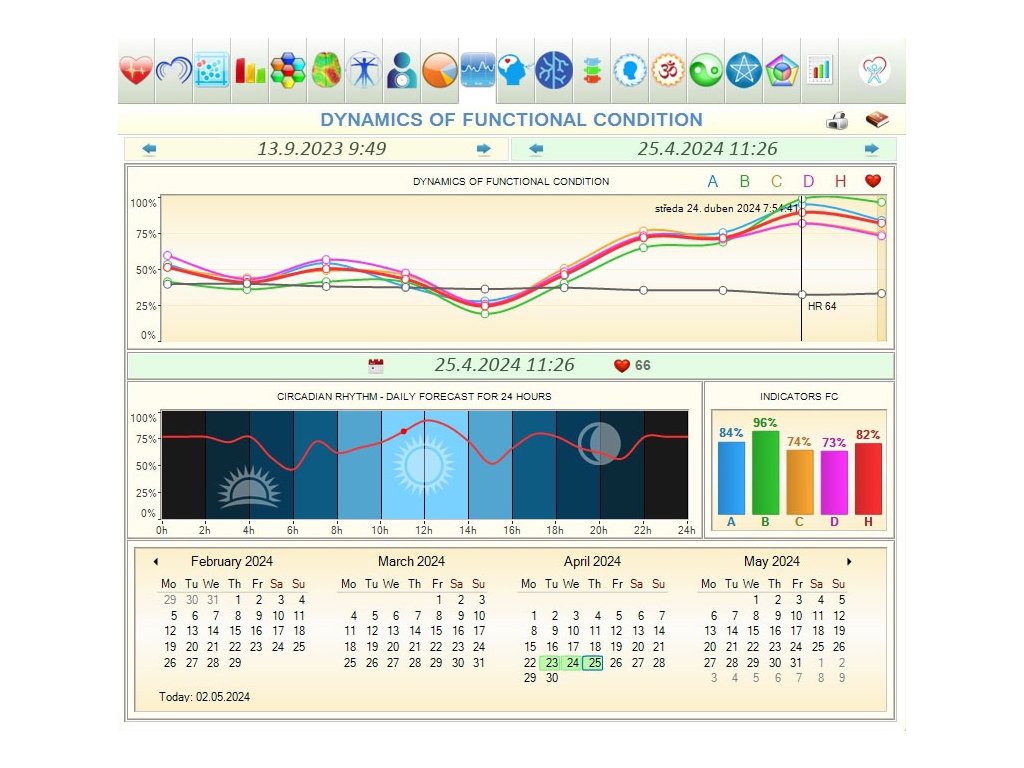Open the orange pie chart tab
1024x768 pixels.
[440, 70]
